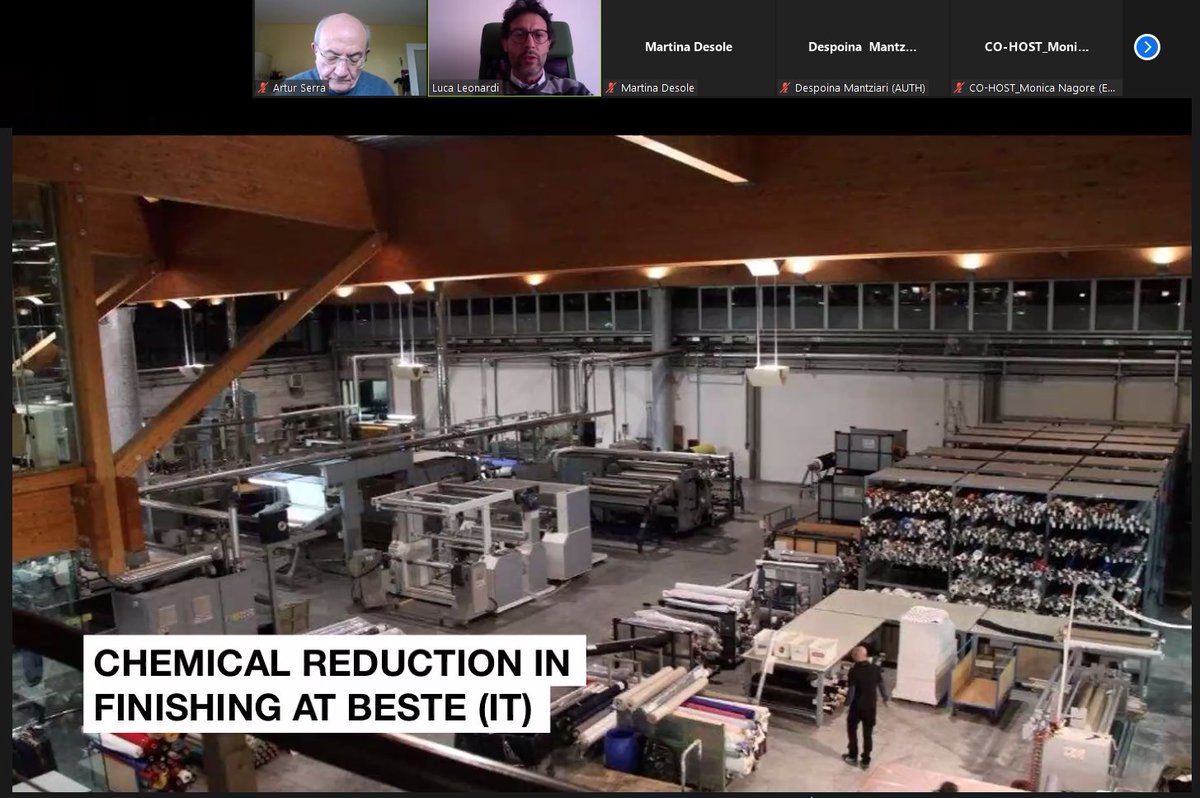Select Martina Desole participant tile
Image resolution: width=1200 pixels, height=798 pixels.
[x=688, y=48]
